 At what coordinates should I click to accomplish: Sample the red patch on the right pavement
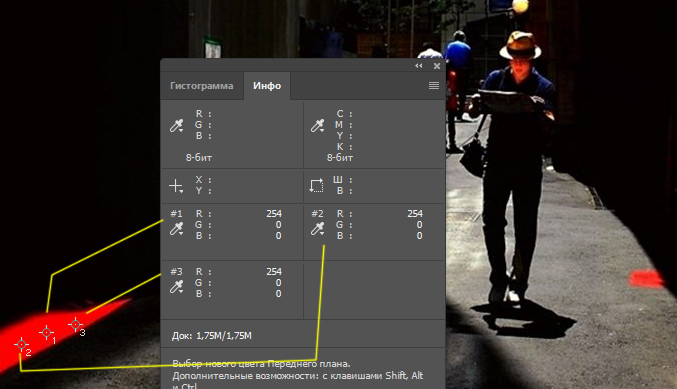point(646,278)
